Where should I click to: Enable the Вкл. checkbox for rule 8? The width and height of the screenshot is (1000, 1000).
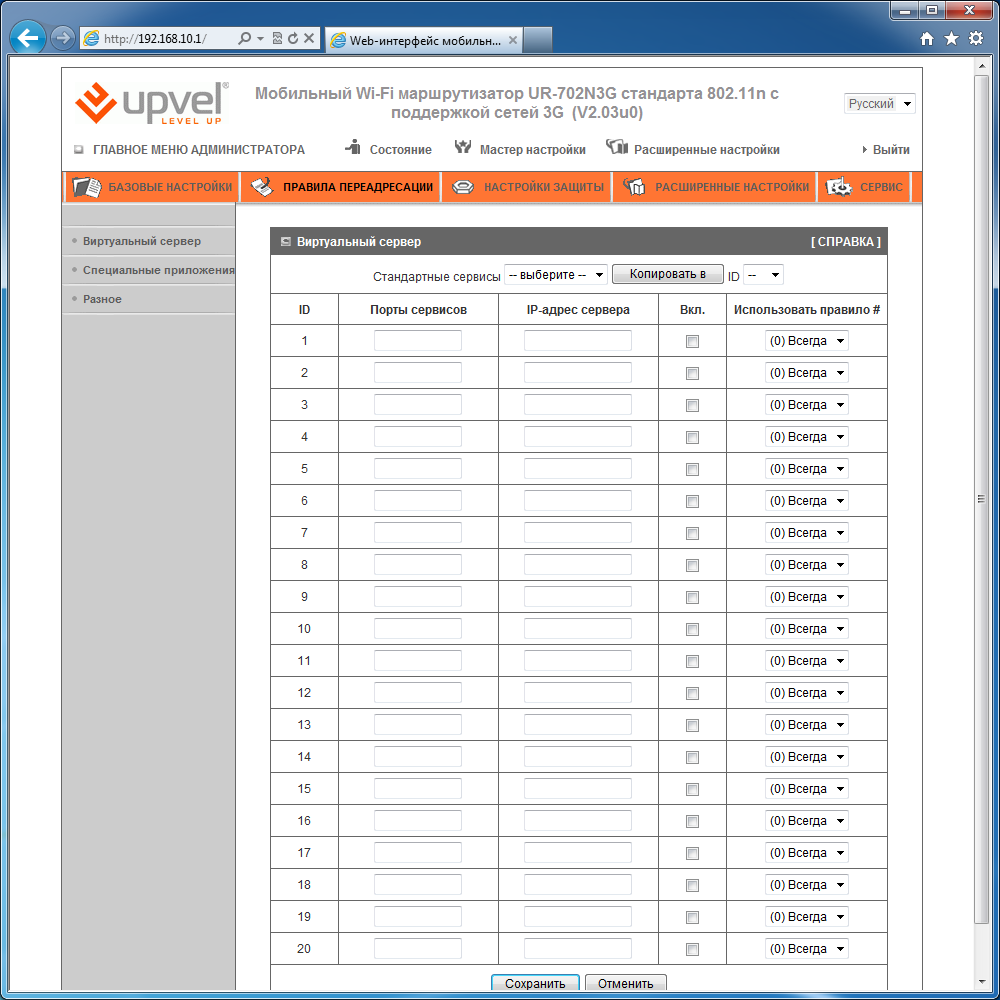click(692, 566)
